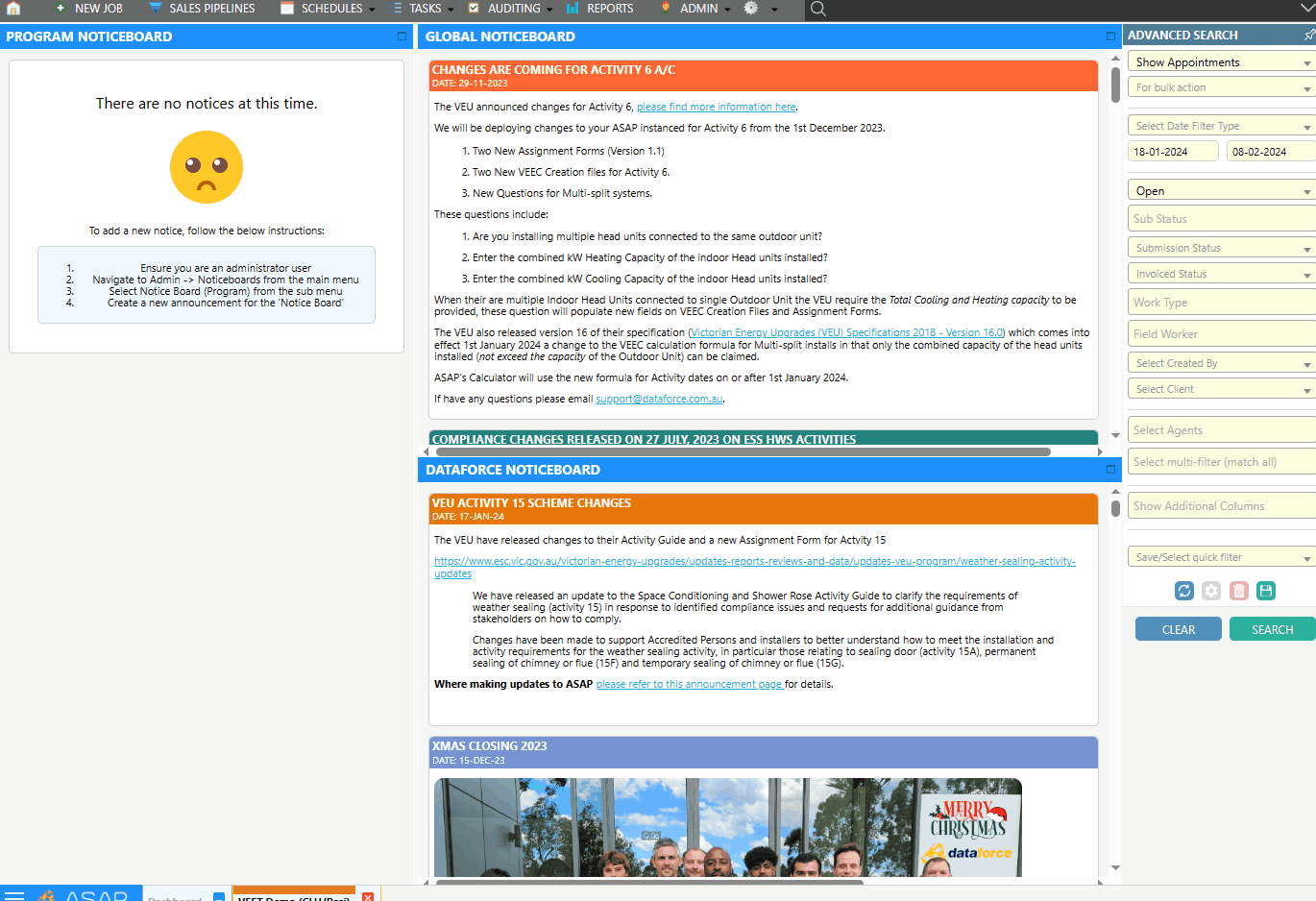Switch to the VEET Demo (CLH/Resi) tab
This screenshot has height=901, width=1316.
tap(293, 894)
